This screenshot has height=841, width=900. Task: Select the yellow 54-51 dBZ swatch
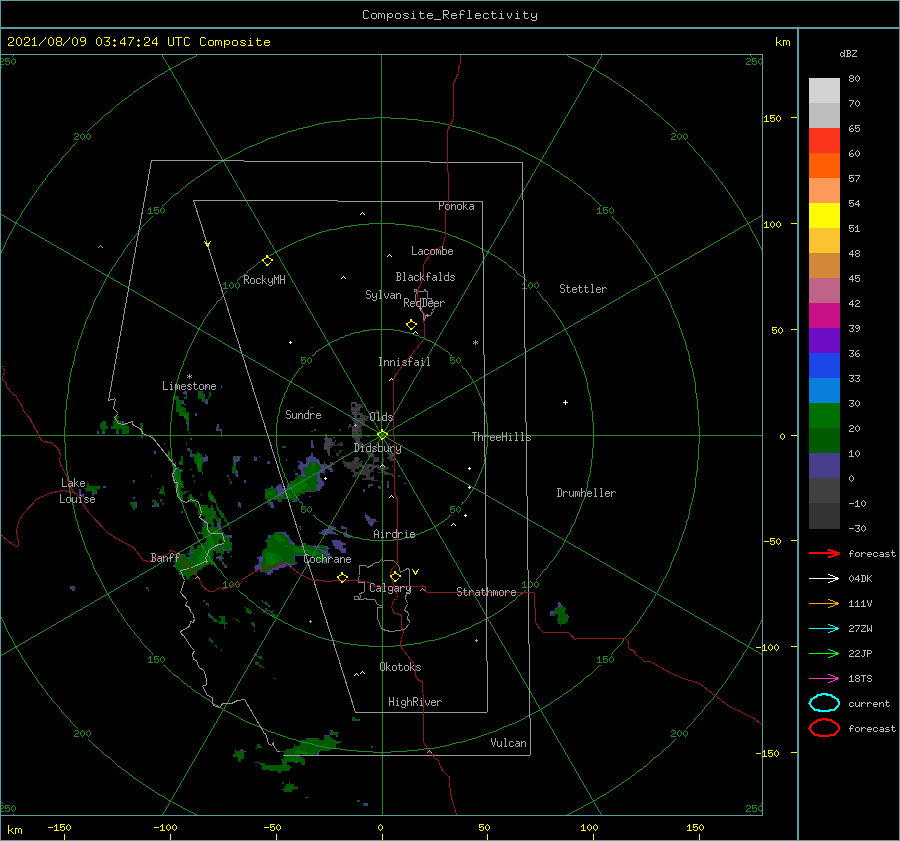coord(824,216)
